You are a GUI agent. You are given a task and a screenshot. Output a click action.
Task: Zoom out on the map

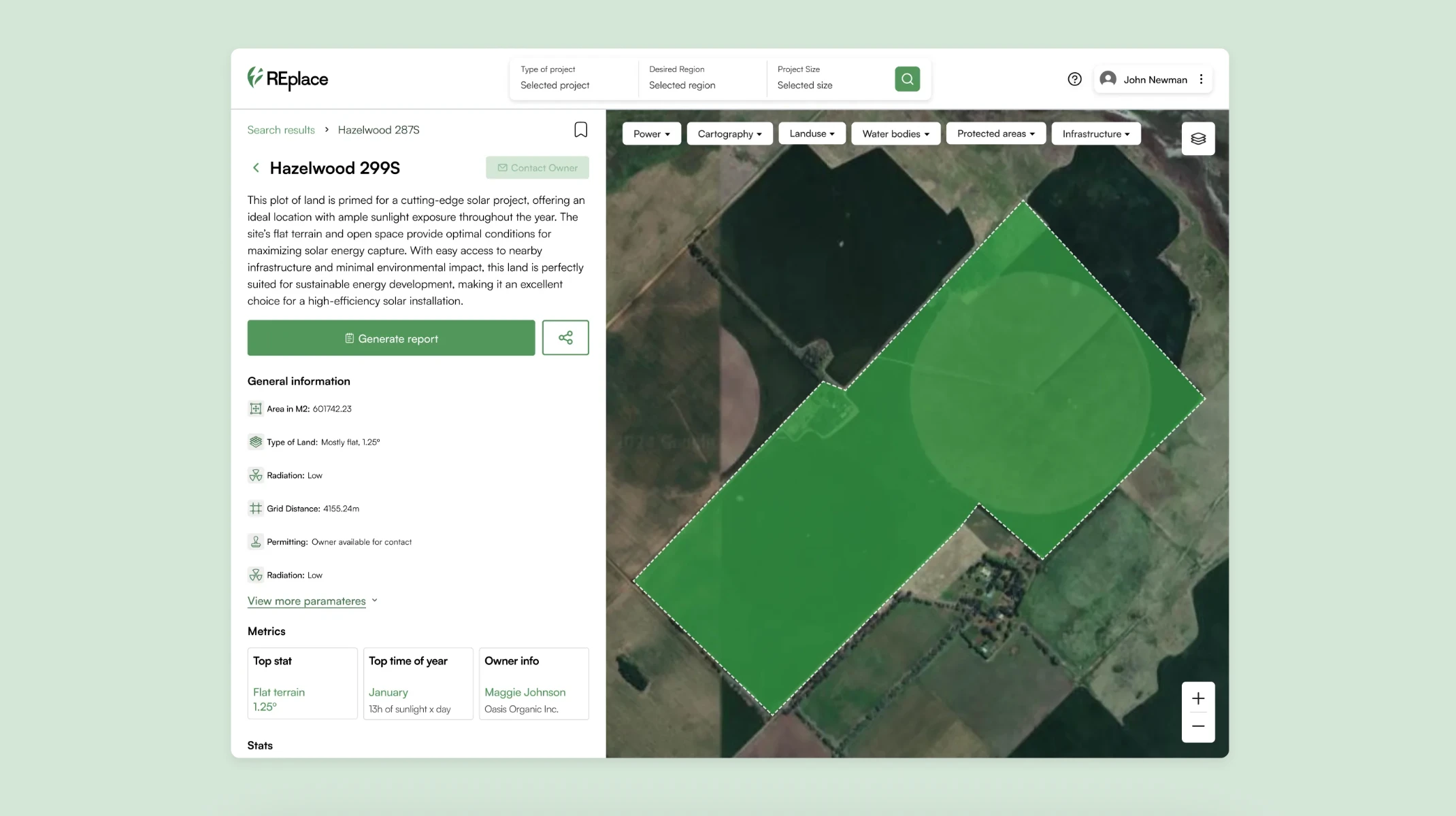[1198, 726]
